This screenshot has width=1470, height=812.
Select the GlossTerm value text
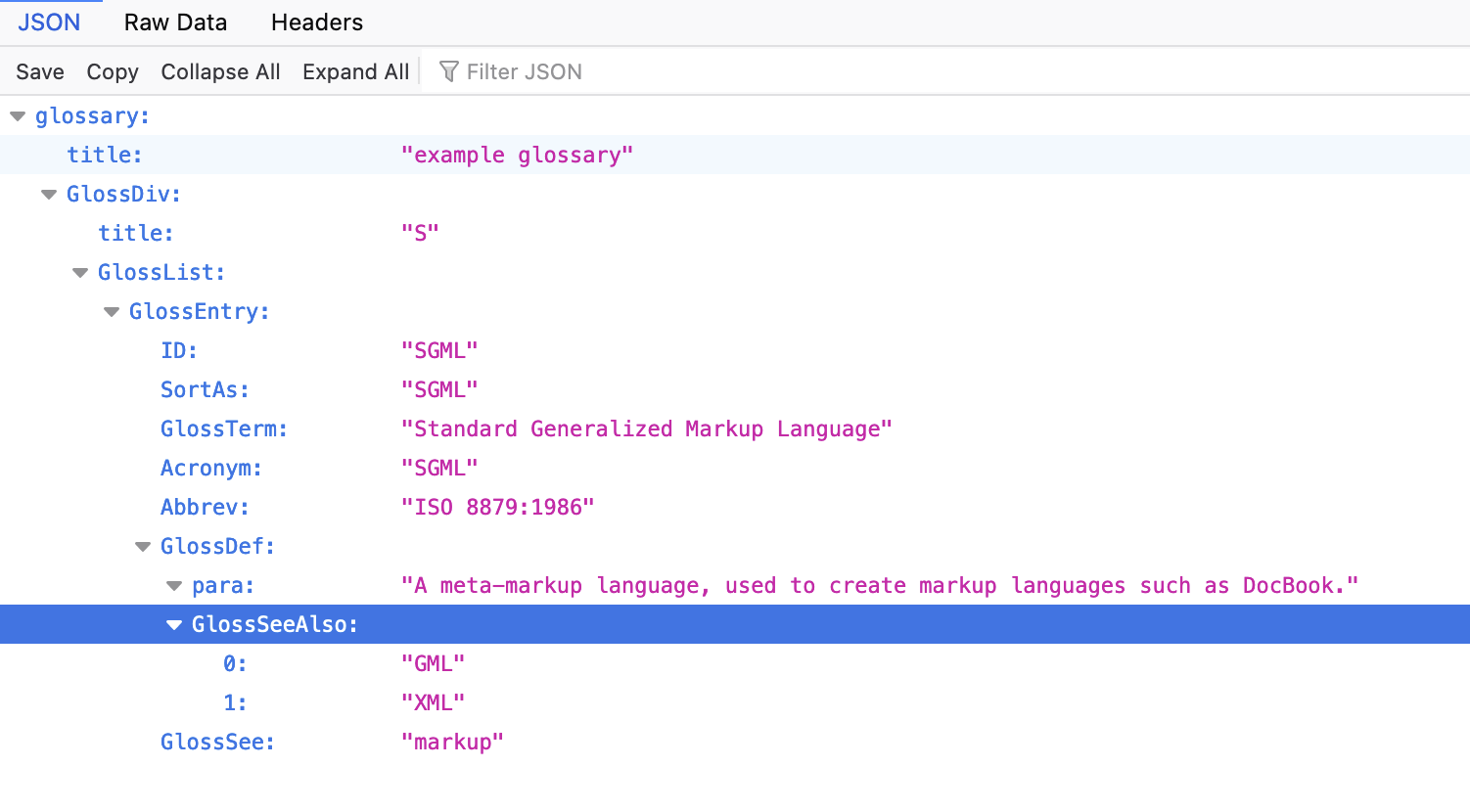(x=648, y=428)
